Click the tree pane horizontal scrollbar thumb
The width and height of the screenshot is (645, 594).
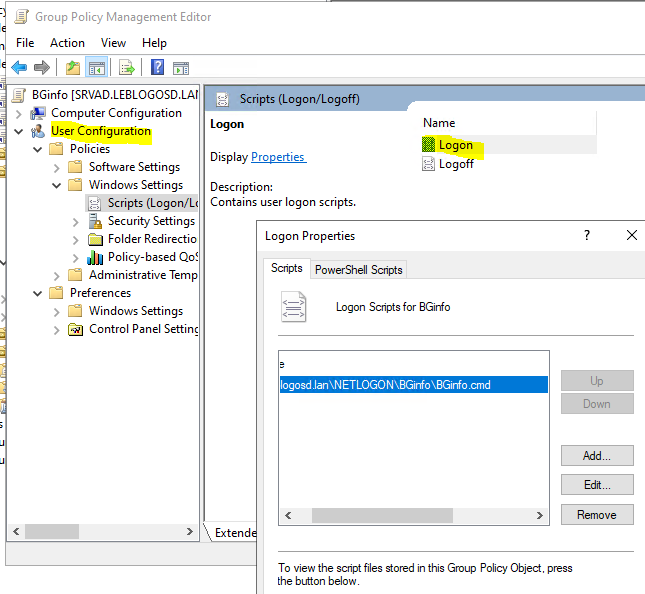52,531
